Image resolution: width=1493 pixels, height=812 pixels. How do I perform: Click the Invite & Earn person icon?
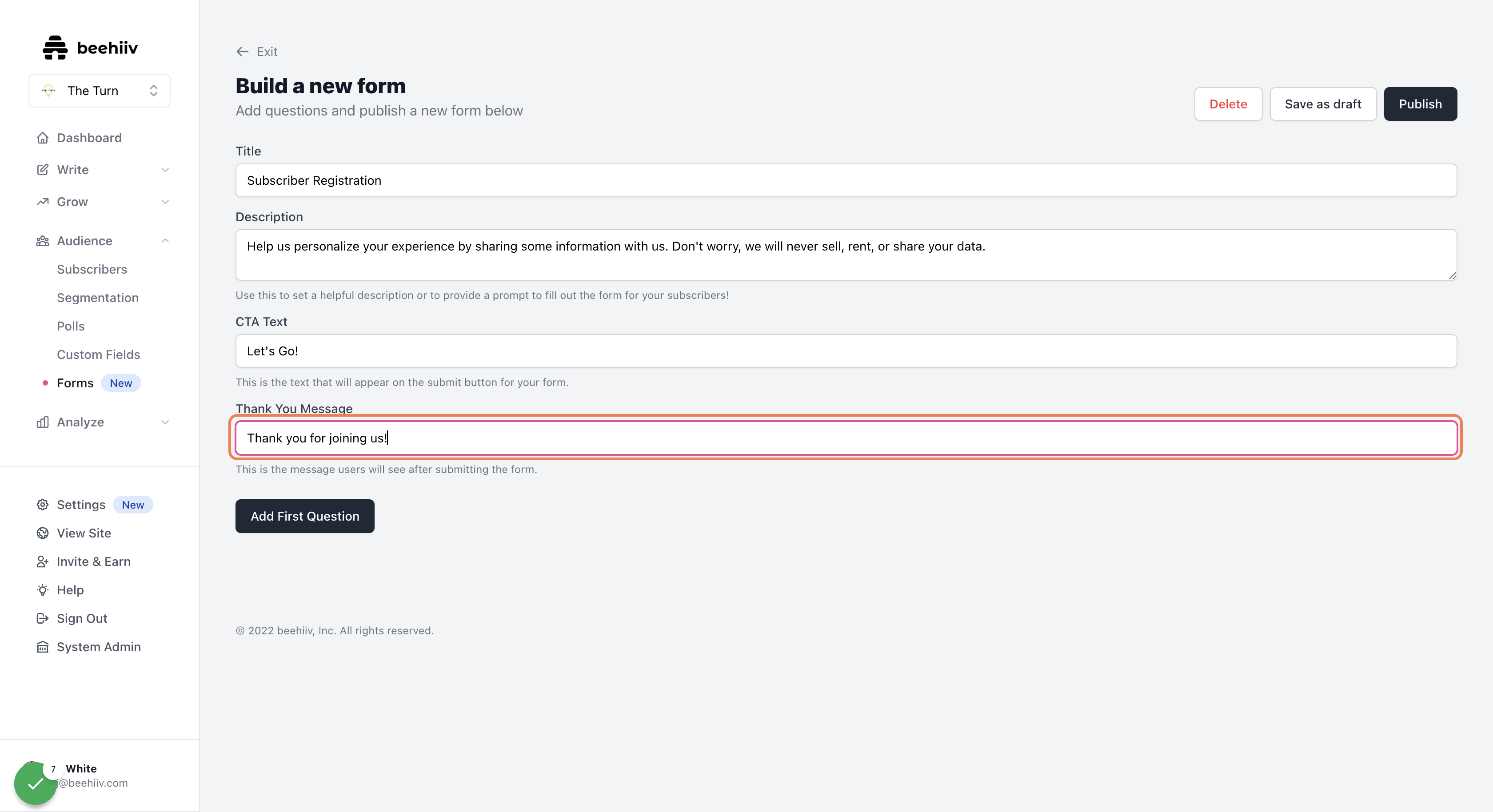pyautogui.click(x=42, y=561)
